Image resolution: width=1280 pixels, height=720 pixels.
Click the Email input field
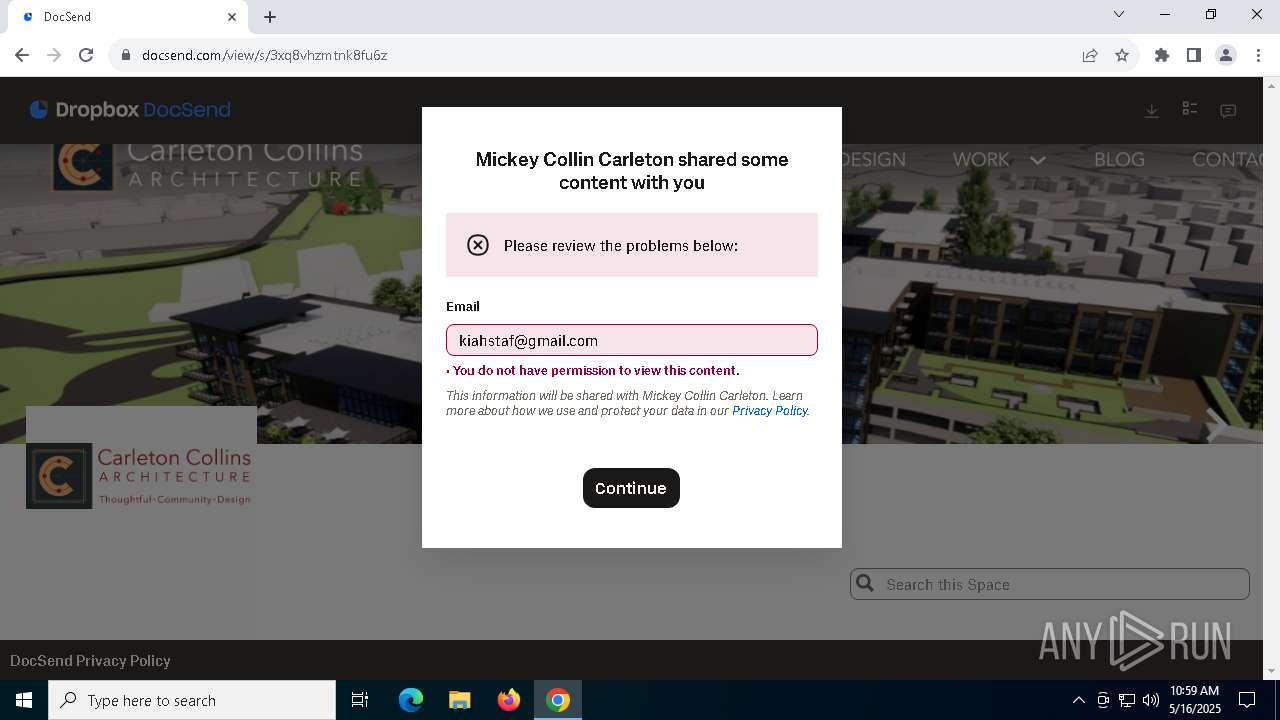click(x=632, y=340)
